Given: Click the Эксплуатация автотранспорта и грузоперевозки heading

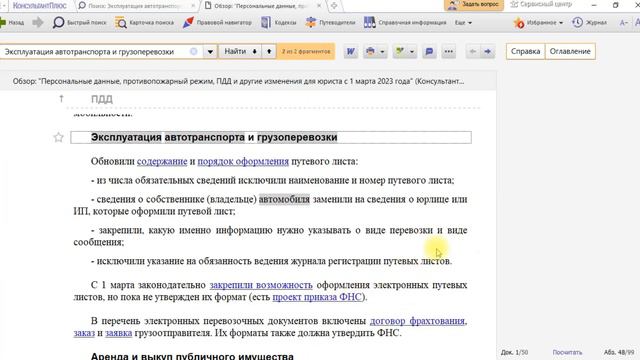Looking at the screenshot, I should coord(214,137).
